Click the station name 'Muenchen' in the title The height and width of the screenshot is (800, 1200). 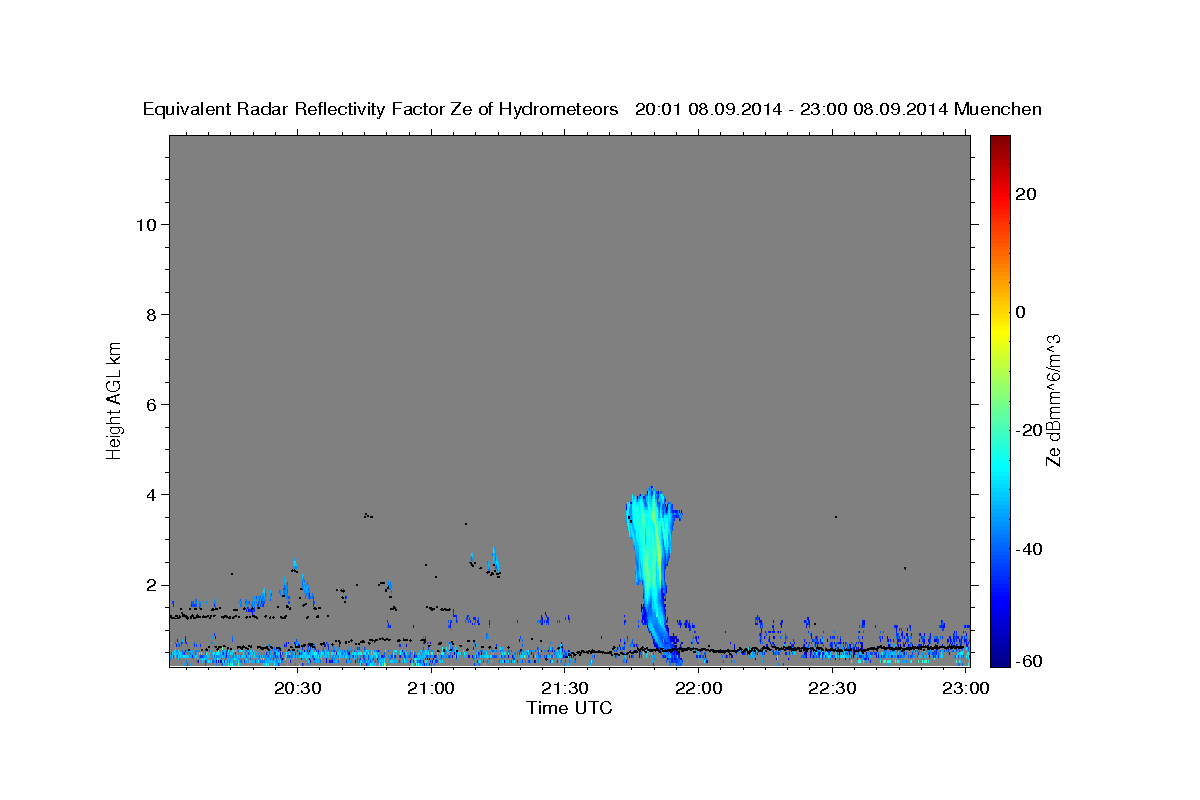(x=998, y=109)
